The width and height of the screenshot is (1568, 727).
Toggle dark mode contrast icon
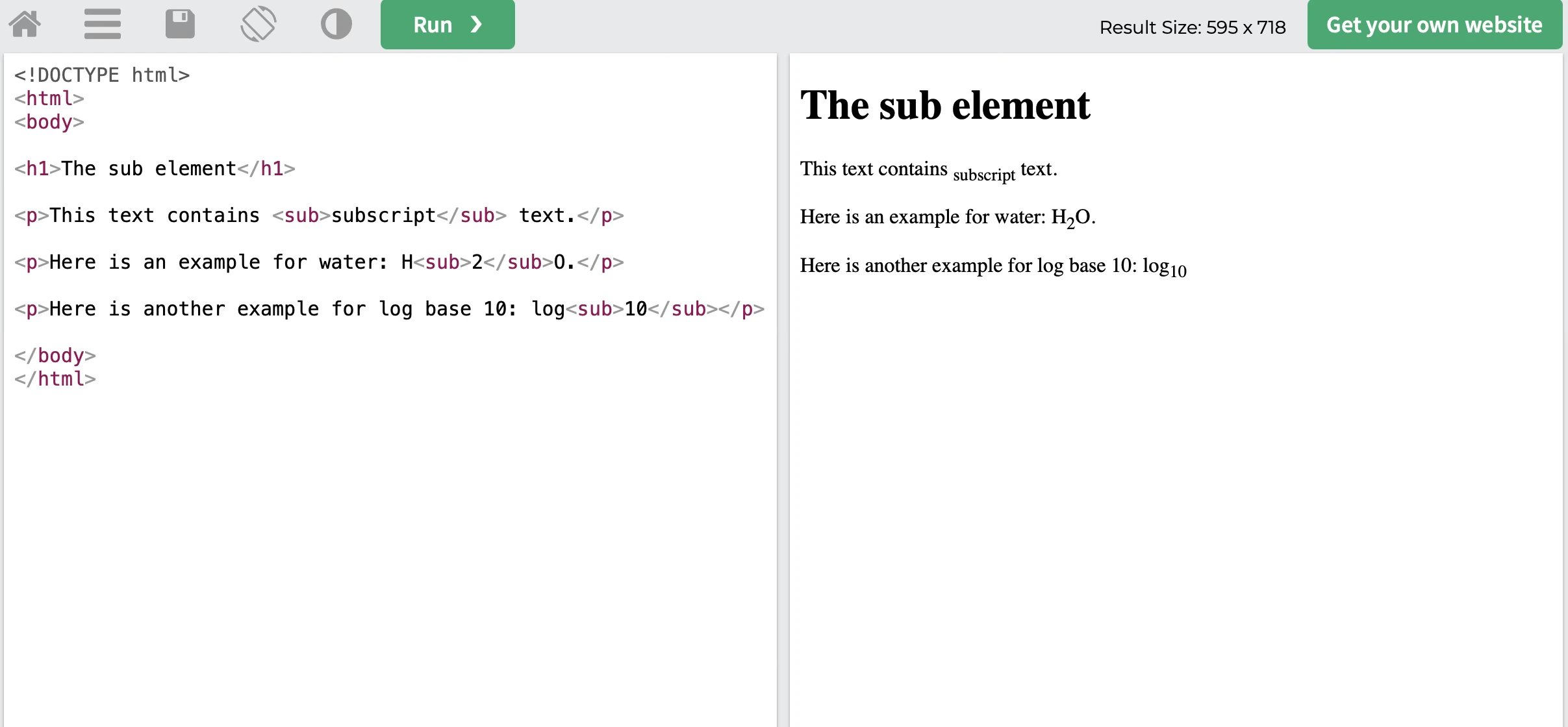tap(336, 25)
